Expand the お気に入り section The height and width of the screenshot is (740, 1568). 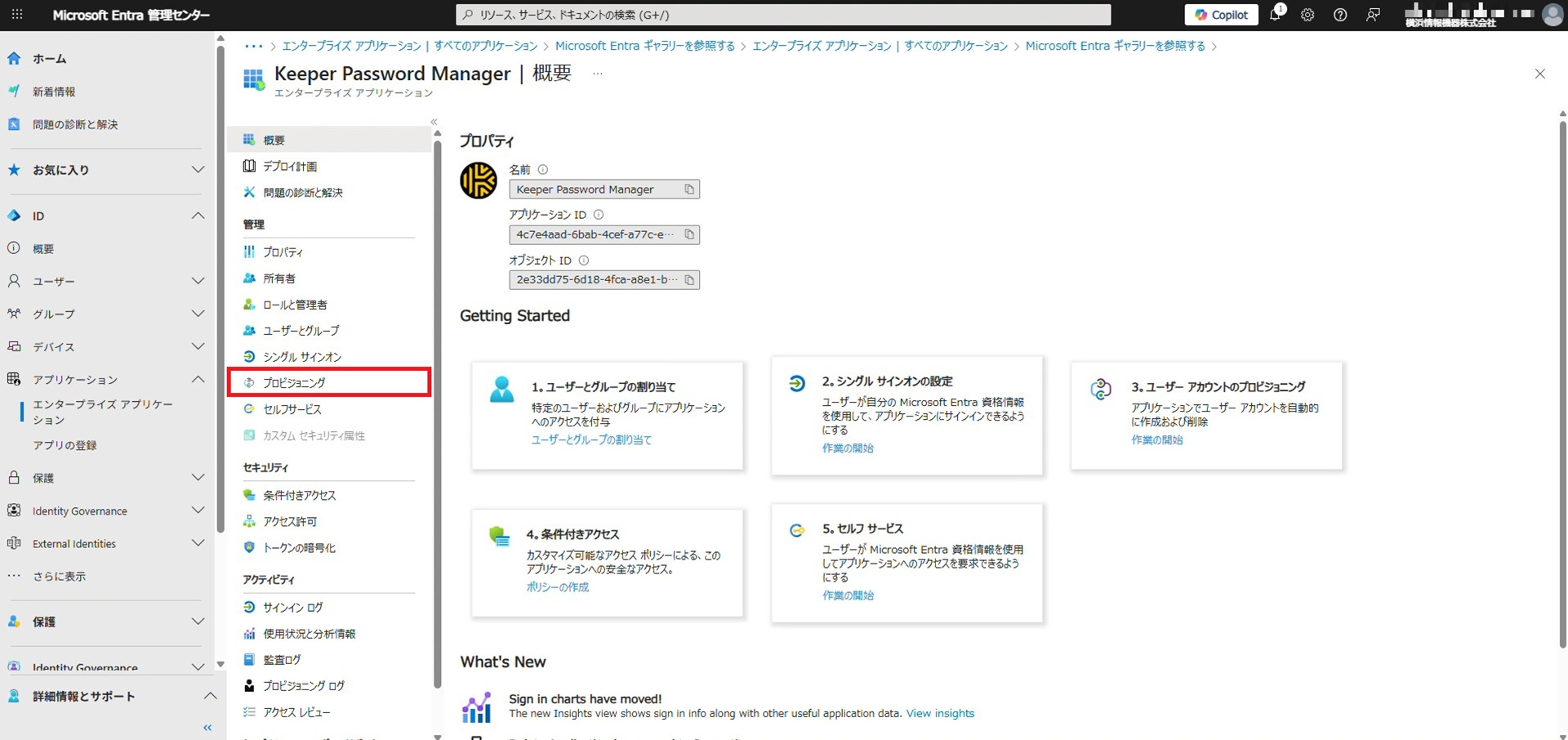198,170
